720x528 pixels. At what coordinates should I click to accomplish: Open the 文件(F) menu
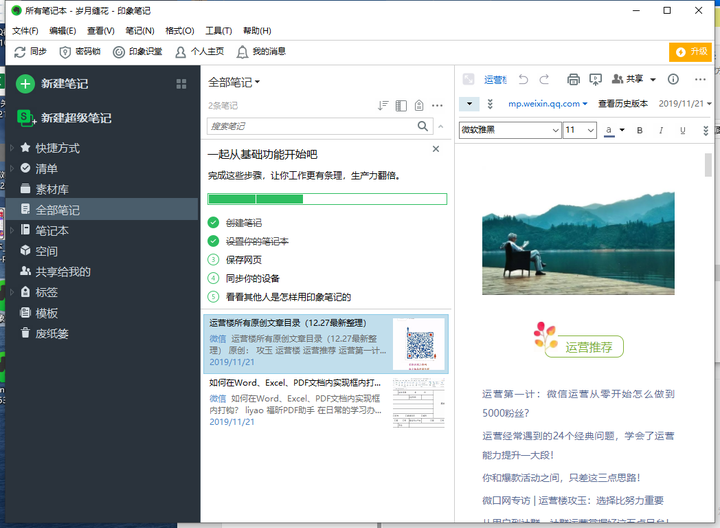click(25, 31)
